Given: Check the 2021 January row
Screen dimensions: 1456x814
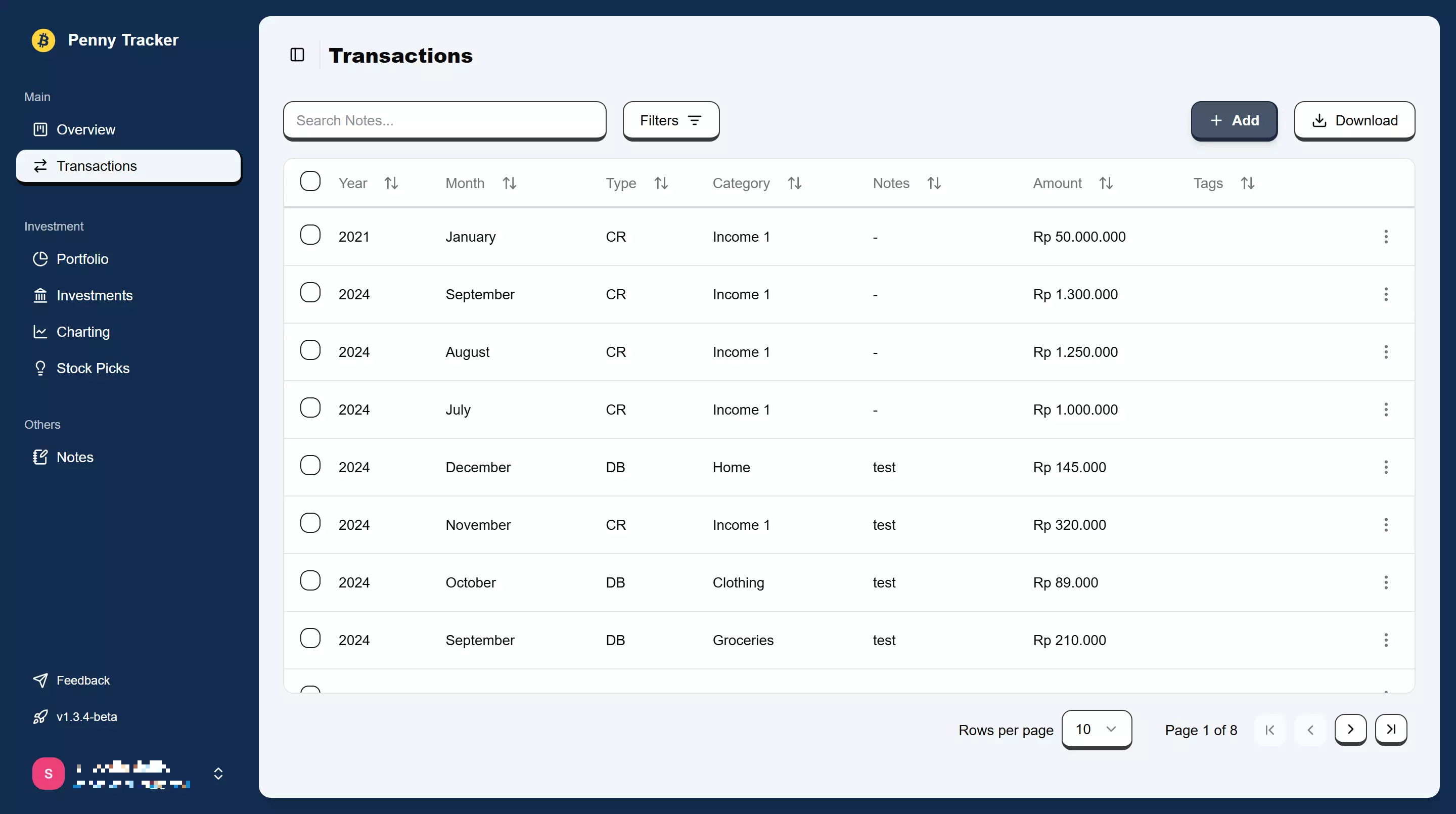Looking at the screenshot, I should coord(310,235).
